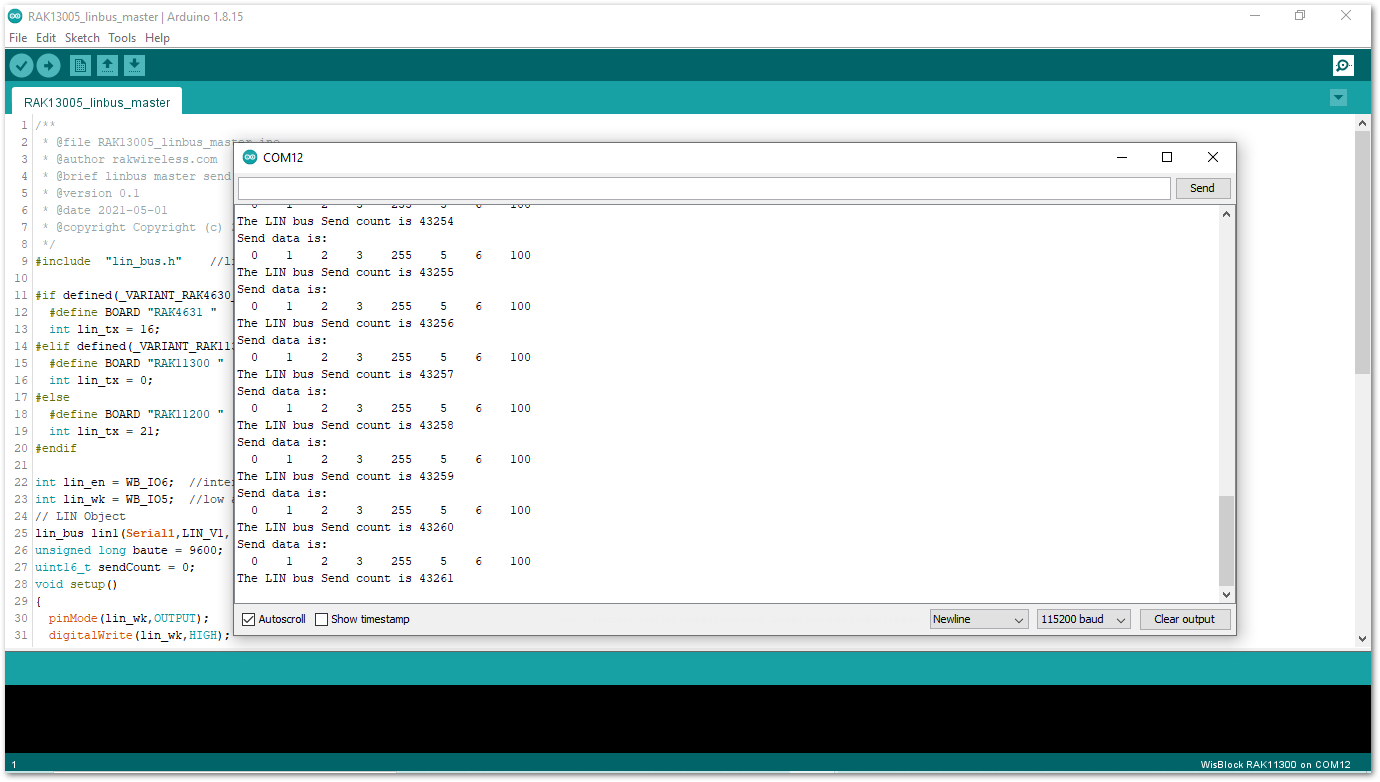Screen dimensions: 1380x782
Task: Click '#include "lin_bus.h"' code line
Action: click(x=108, y=261)
